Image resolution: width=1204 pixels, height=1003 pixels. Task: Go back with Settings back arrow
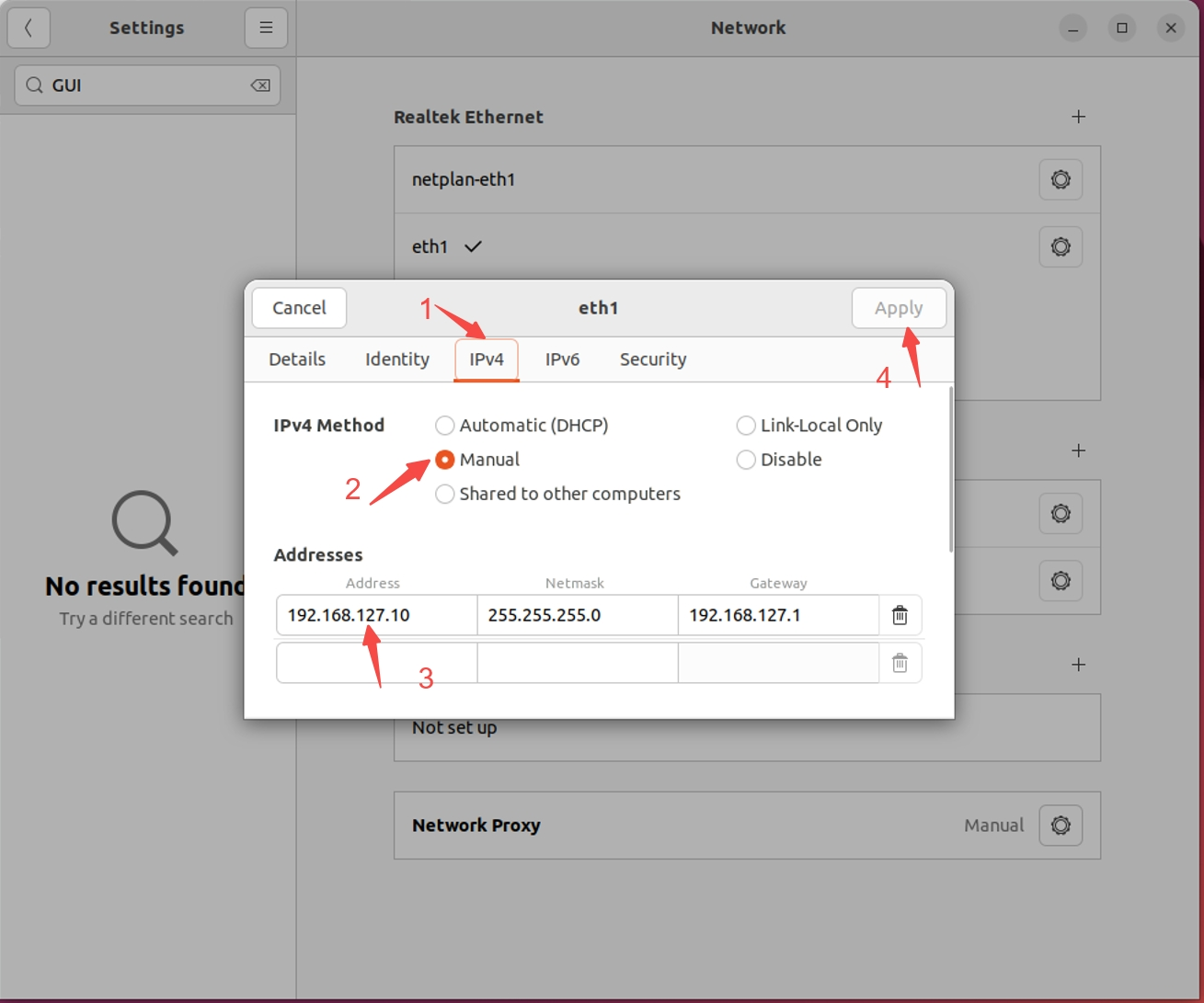29,28
